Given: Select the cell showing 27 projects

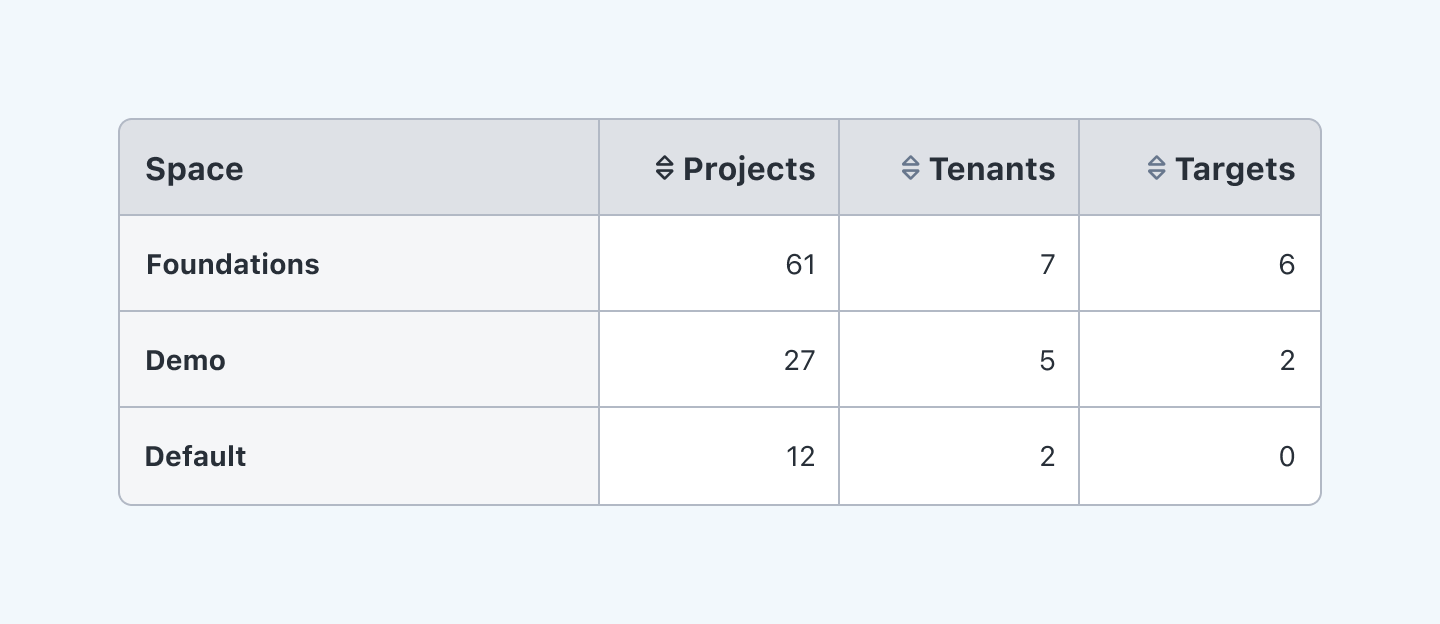Looking at the screenshot, I should pos(800,360).
